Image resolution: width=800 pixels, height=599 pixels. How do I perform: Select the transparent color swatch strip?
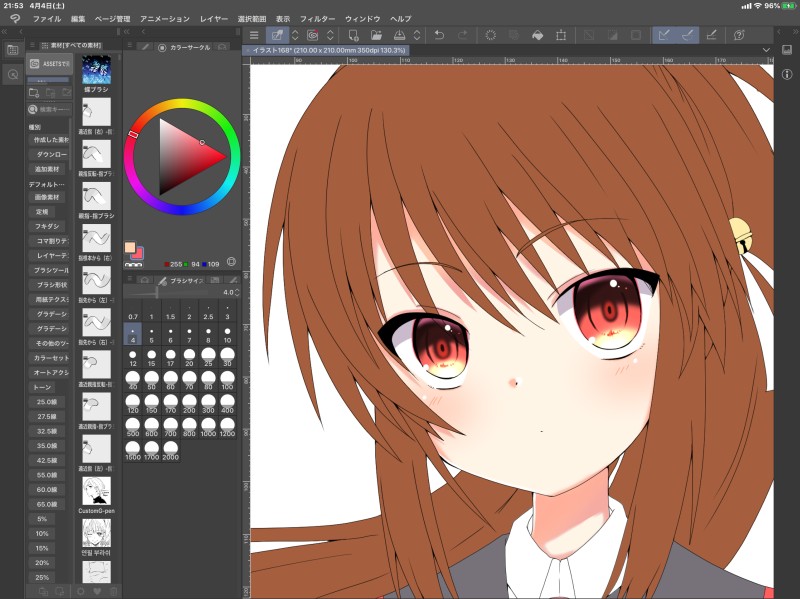coord(134,265)
